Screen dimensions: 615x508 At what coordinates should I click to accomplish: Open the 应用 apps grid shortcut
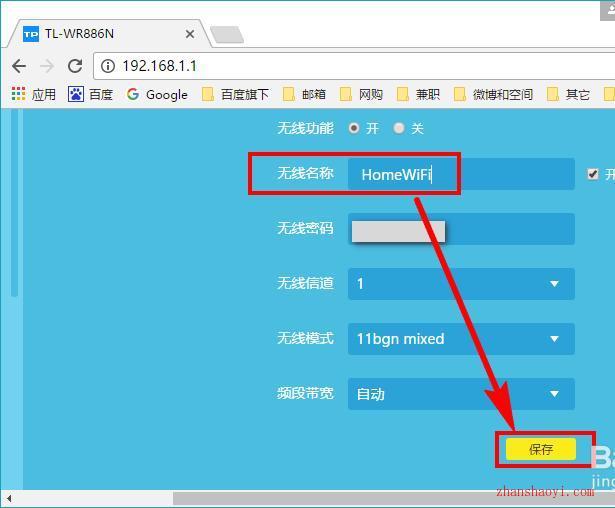pyautogui.click(x=34, y=94)
